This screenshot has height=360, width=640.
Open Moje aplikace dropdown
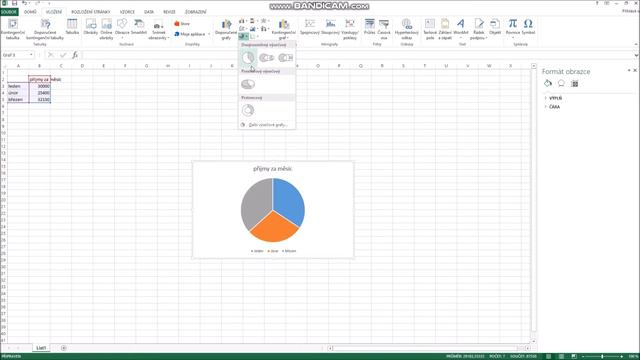point(192,34)
